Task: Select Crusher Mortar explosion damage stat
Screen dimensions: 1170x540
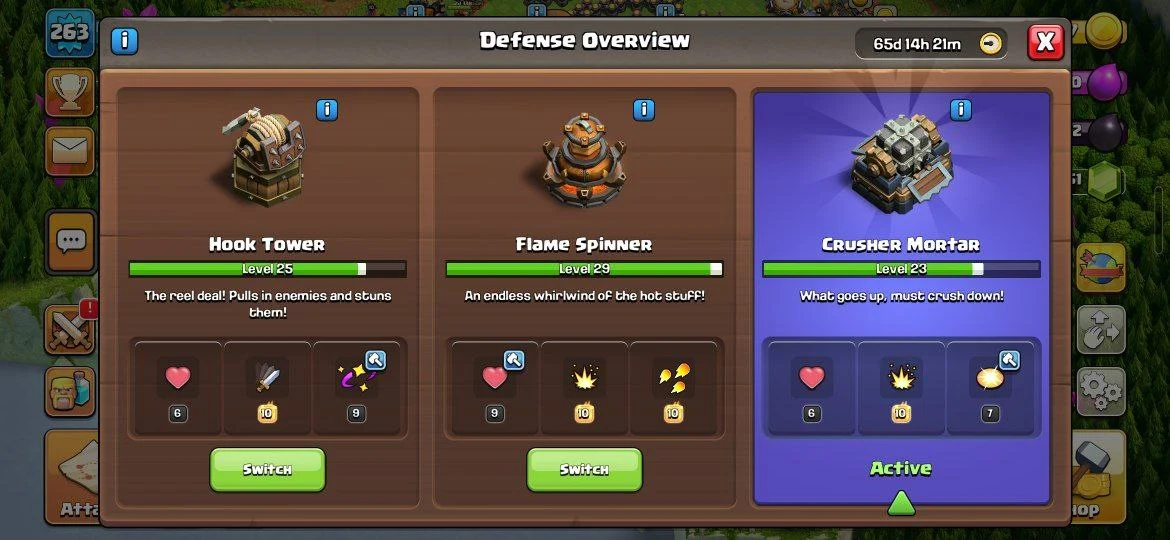Action: 901,388
